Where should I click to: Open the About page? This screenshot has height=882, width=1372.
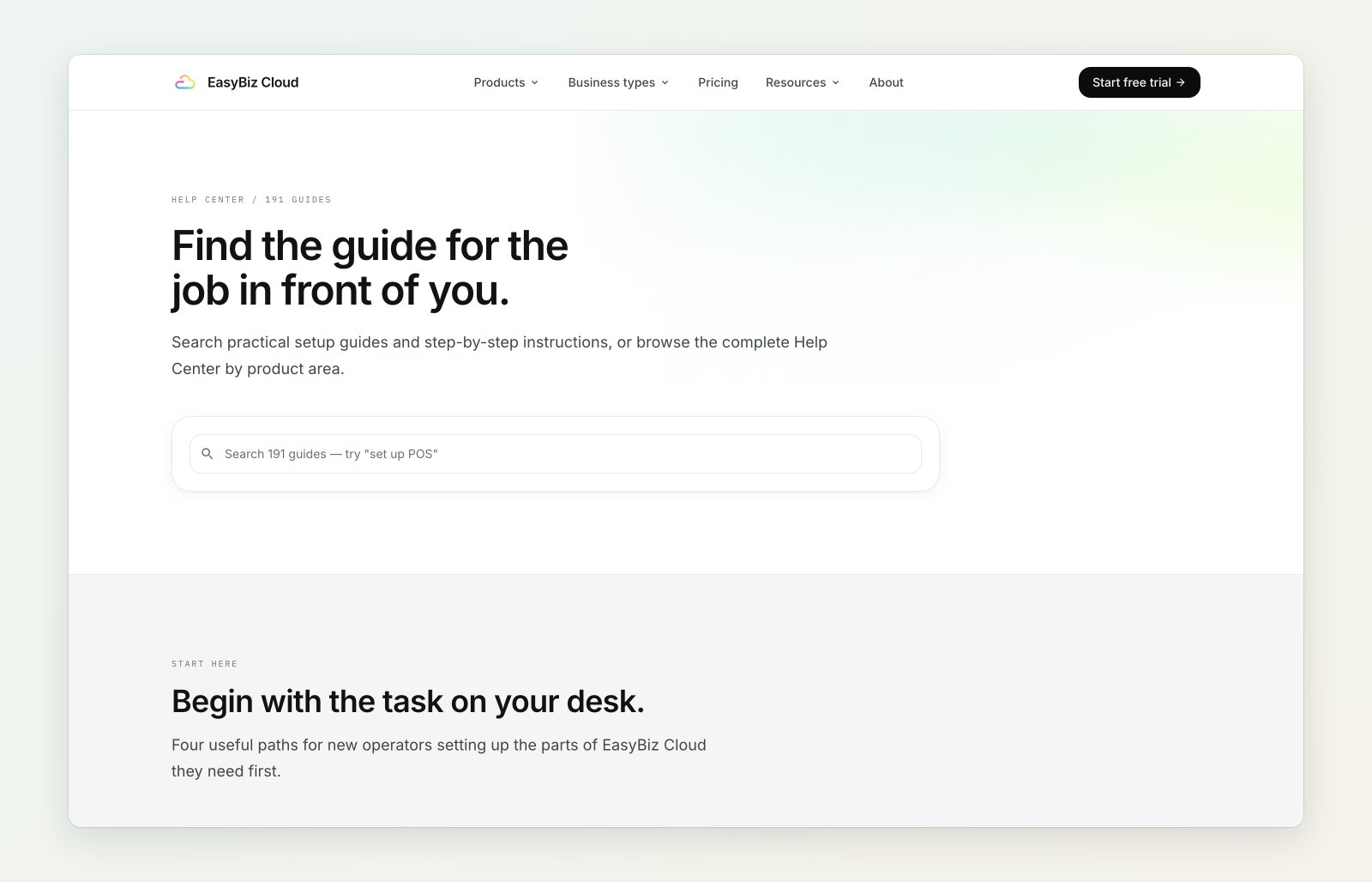[886, 82]
